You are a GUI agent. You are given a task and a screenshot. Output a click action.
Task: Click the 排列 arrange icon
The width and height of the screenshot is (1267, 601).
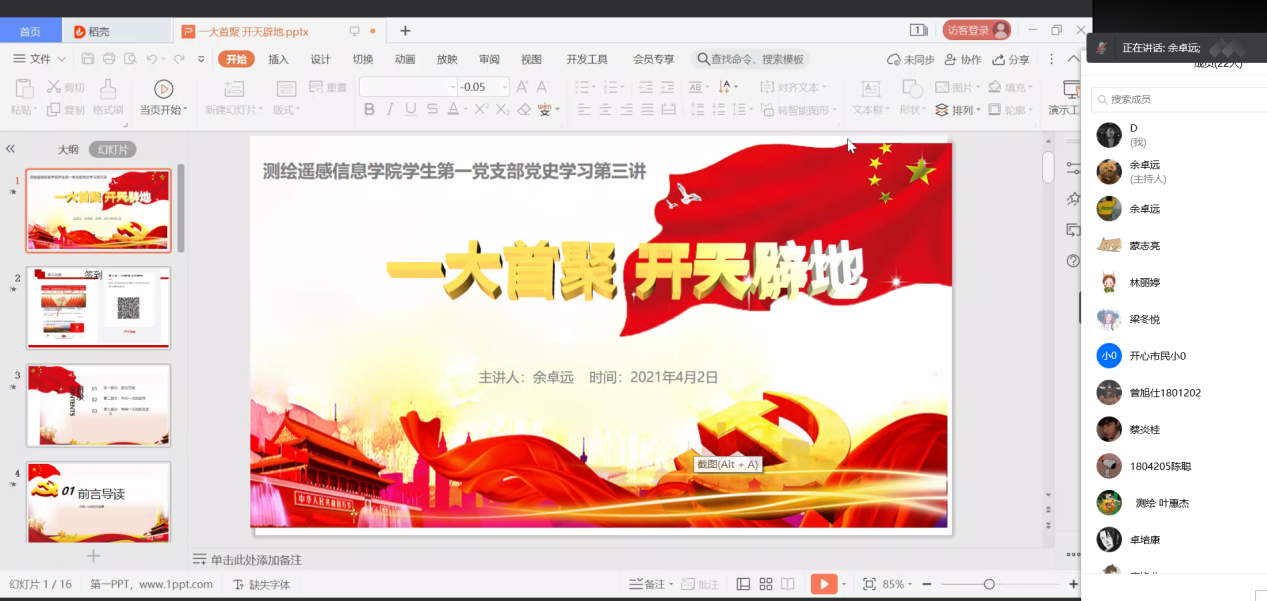point(942,110)
